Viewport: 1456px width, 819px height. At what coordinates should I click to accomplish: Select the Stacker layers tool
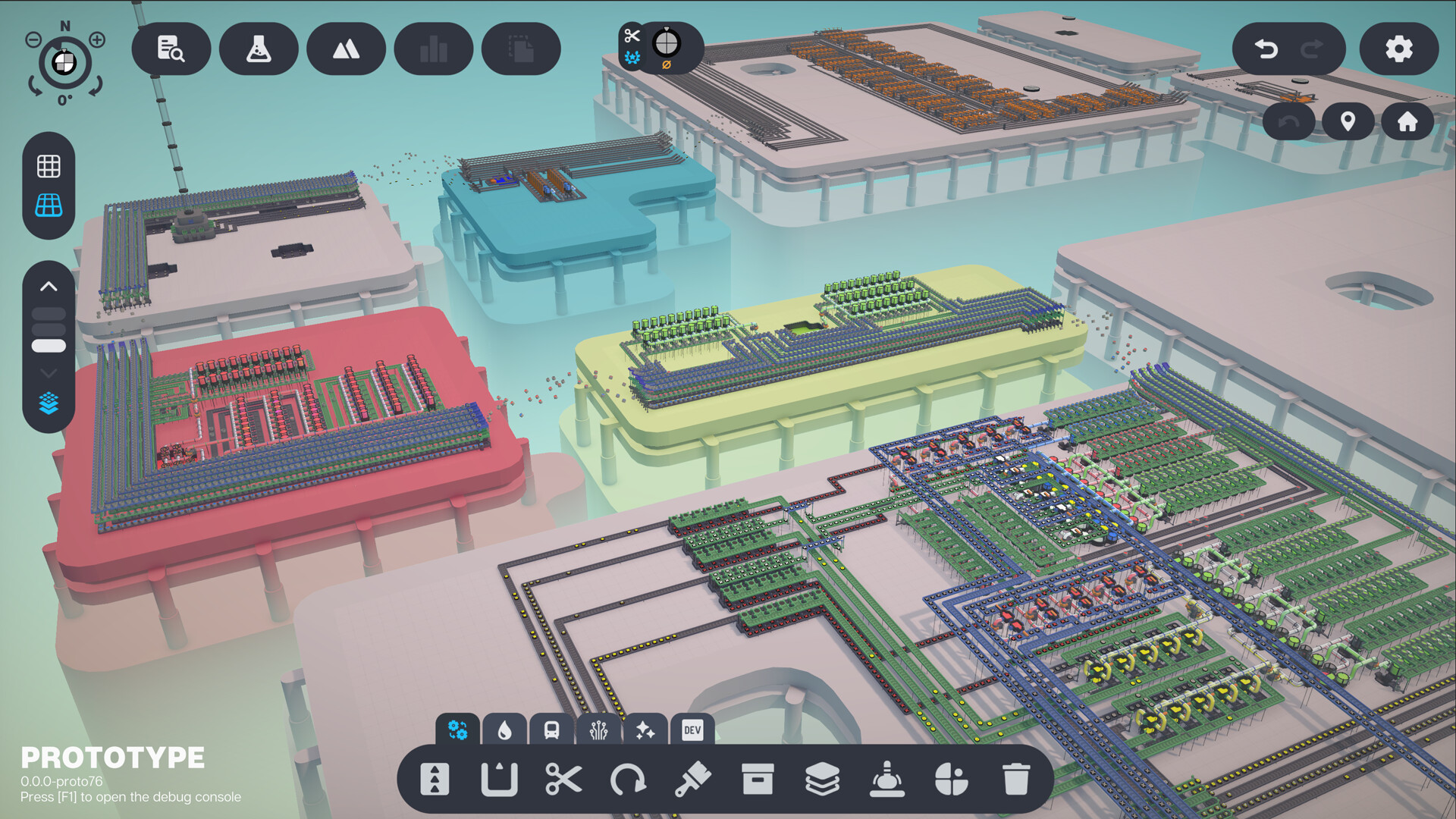[822, 779]
